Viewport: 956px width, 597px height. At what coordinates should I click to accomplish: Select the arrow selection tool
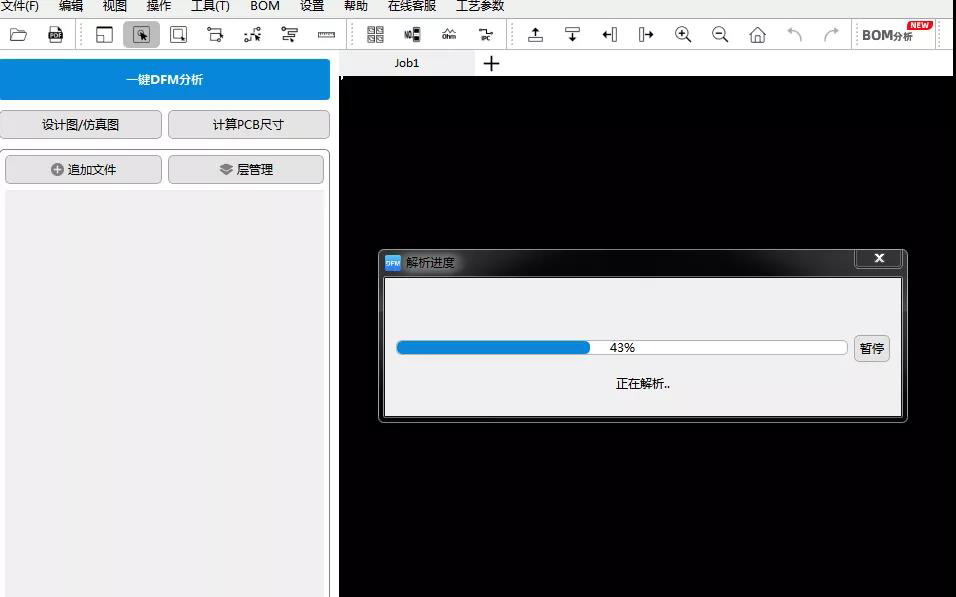[x=141, y=33]
